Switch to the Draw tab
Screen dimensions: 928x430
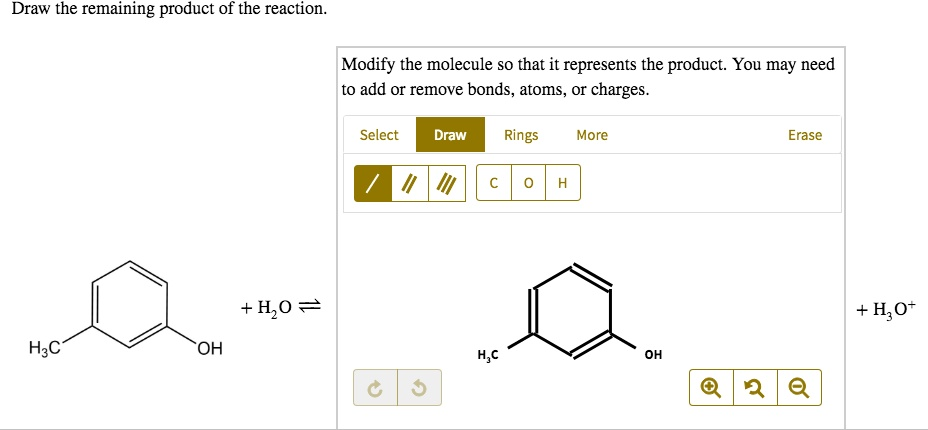(x=450, y=135)
